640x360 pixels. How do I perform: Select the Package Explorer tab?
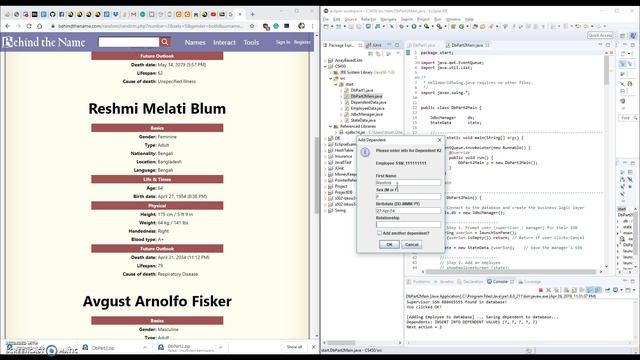pos(342,45)
